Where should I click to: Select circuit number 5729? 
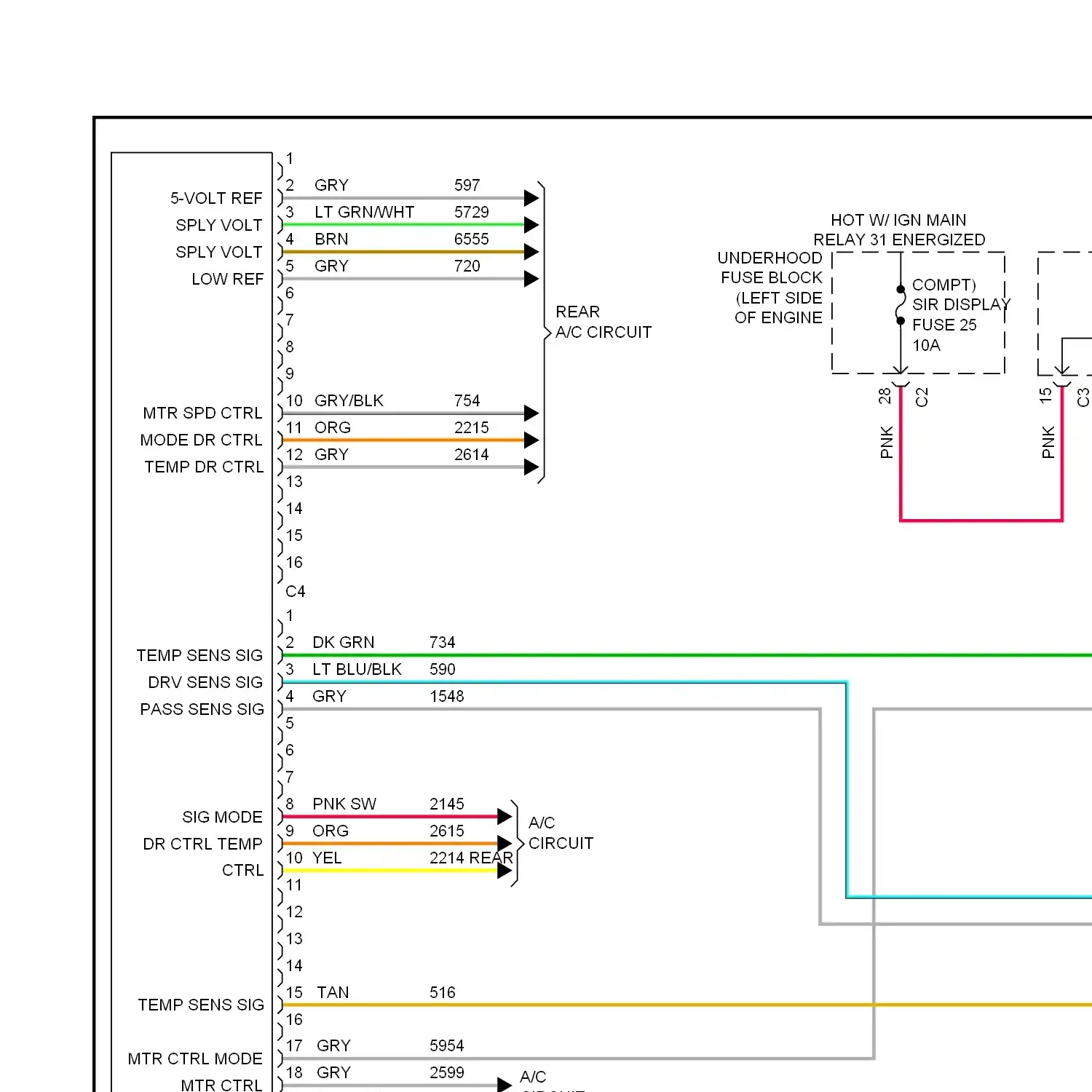[x=472, y=213]
